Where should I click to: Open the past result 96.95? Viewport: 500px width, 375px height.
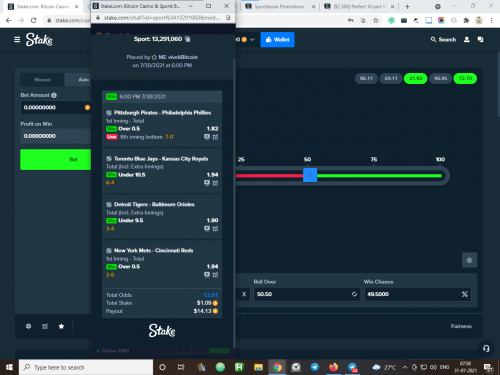[440, 78]
